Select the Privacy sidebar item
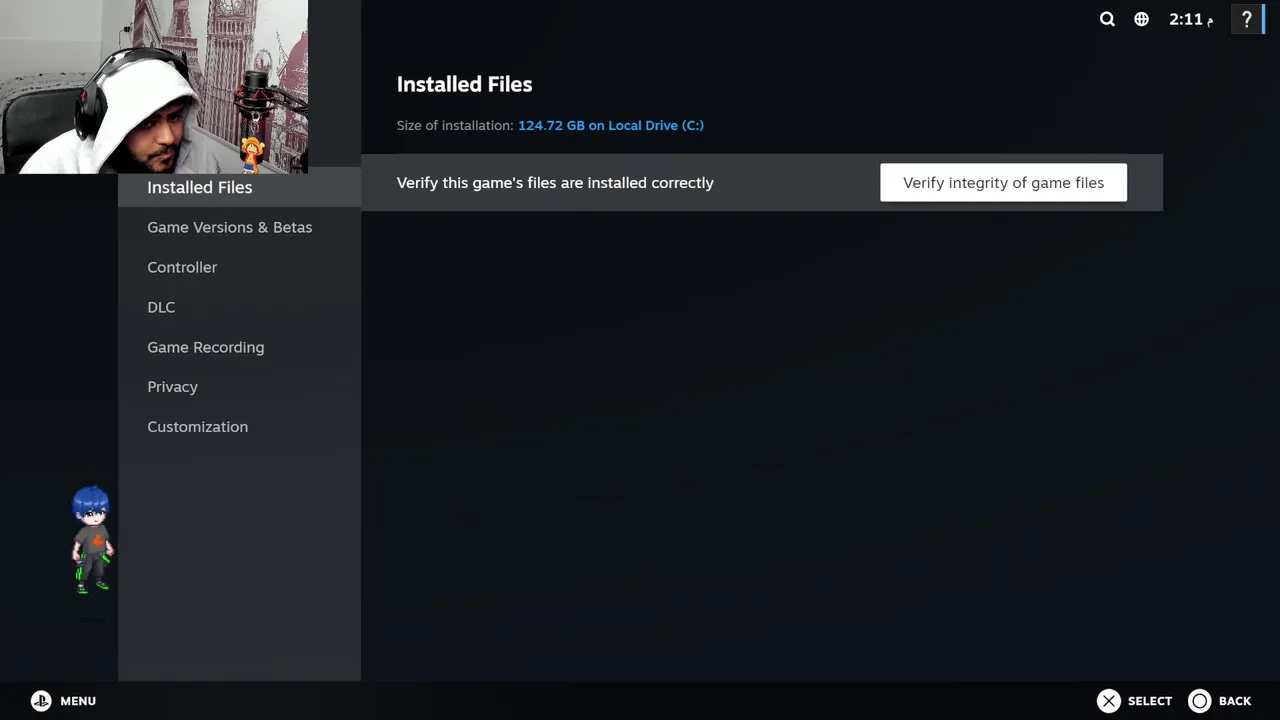The height and width of the screenshot is (720, 1280). pyautogui.click(x=173, y=387)
